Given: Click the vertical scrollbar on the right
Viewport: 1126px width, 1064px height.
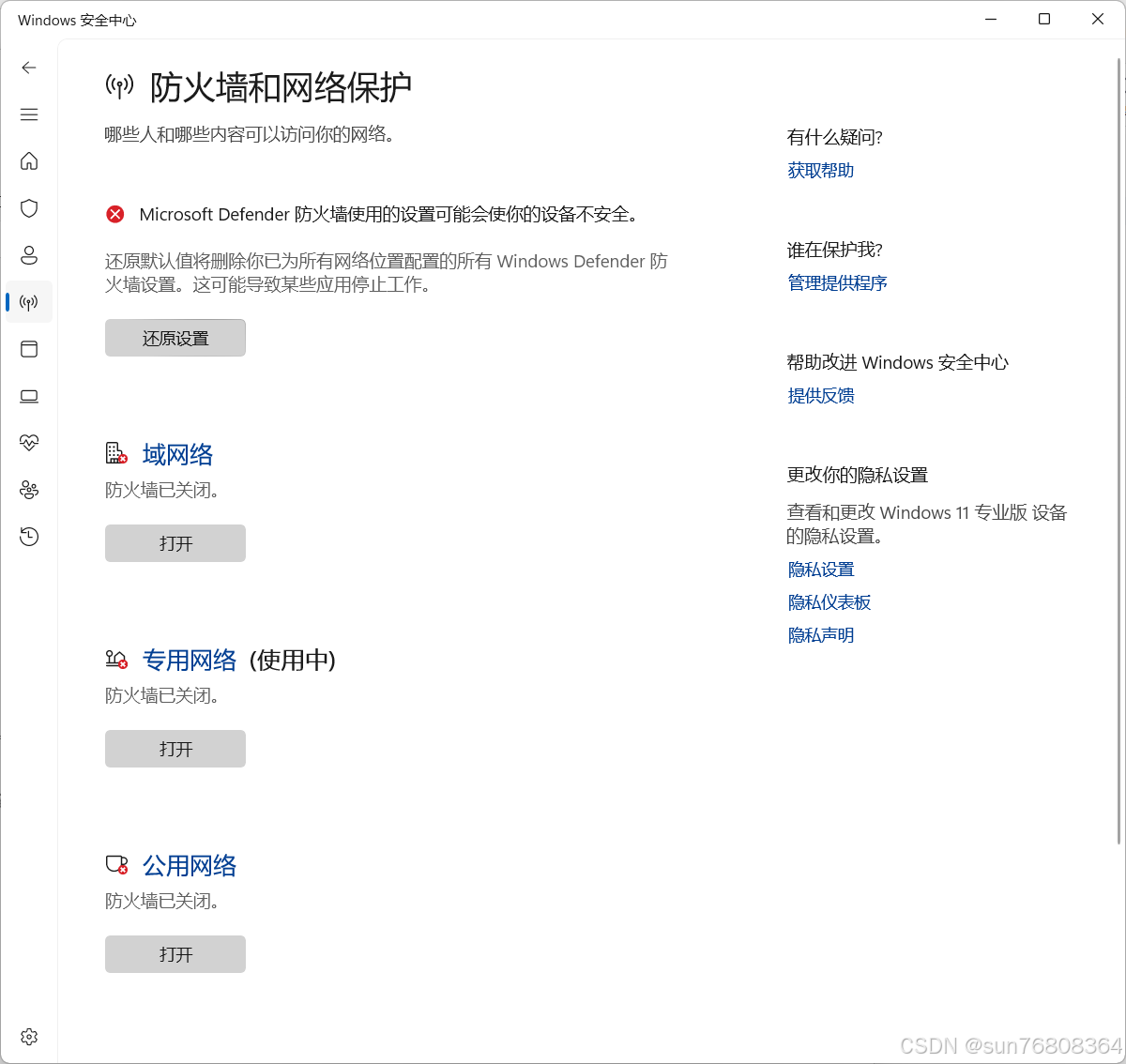Looking at the screenshot, I should 1119,450.
